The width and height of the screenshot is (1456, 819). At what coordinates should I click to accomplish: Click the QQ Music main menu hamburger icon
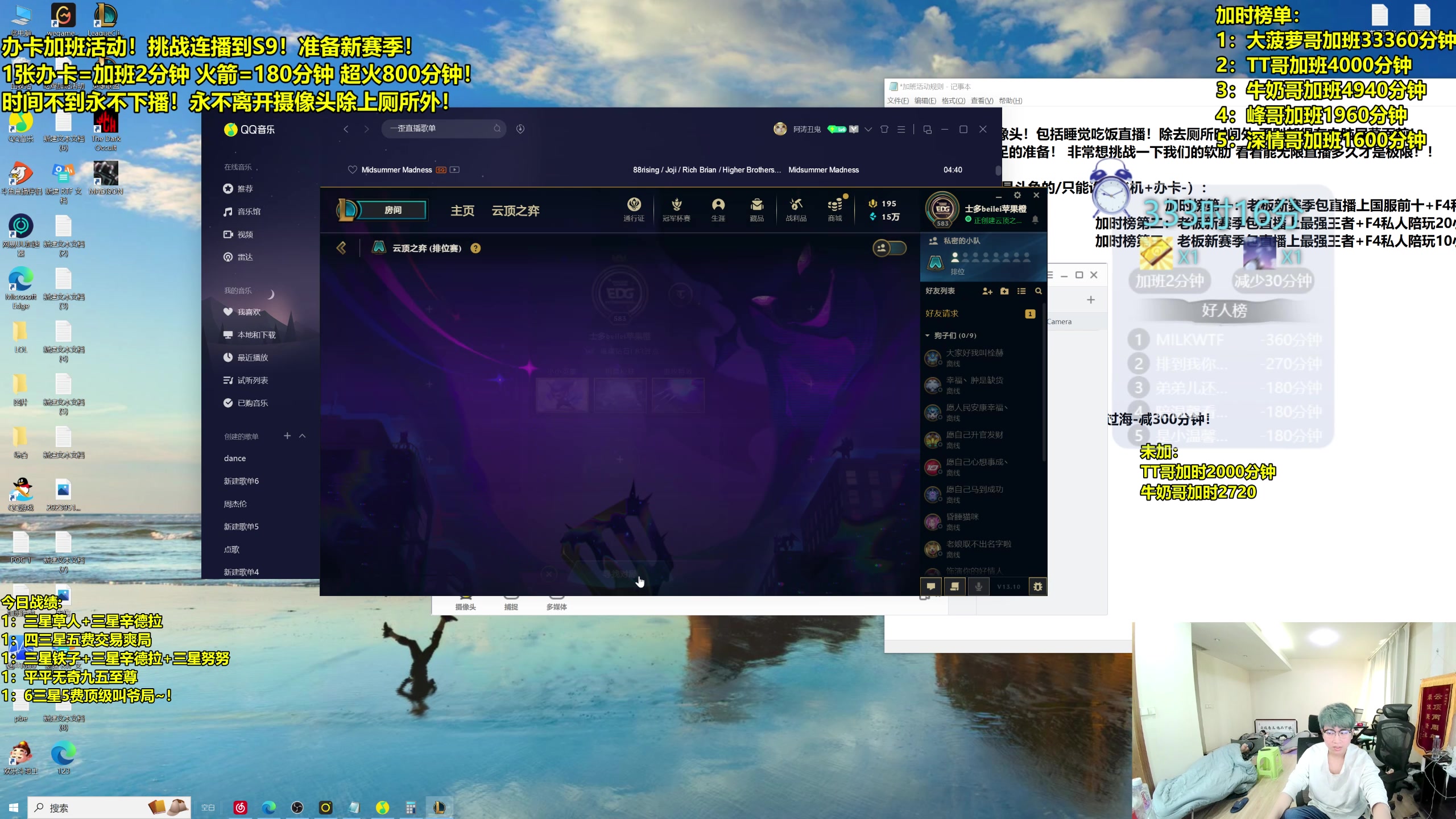click(901, 129)
